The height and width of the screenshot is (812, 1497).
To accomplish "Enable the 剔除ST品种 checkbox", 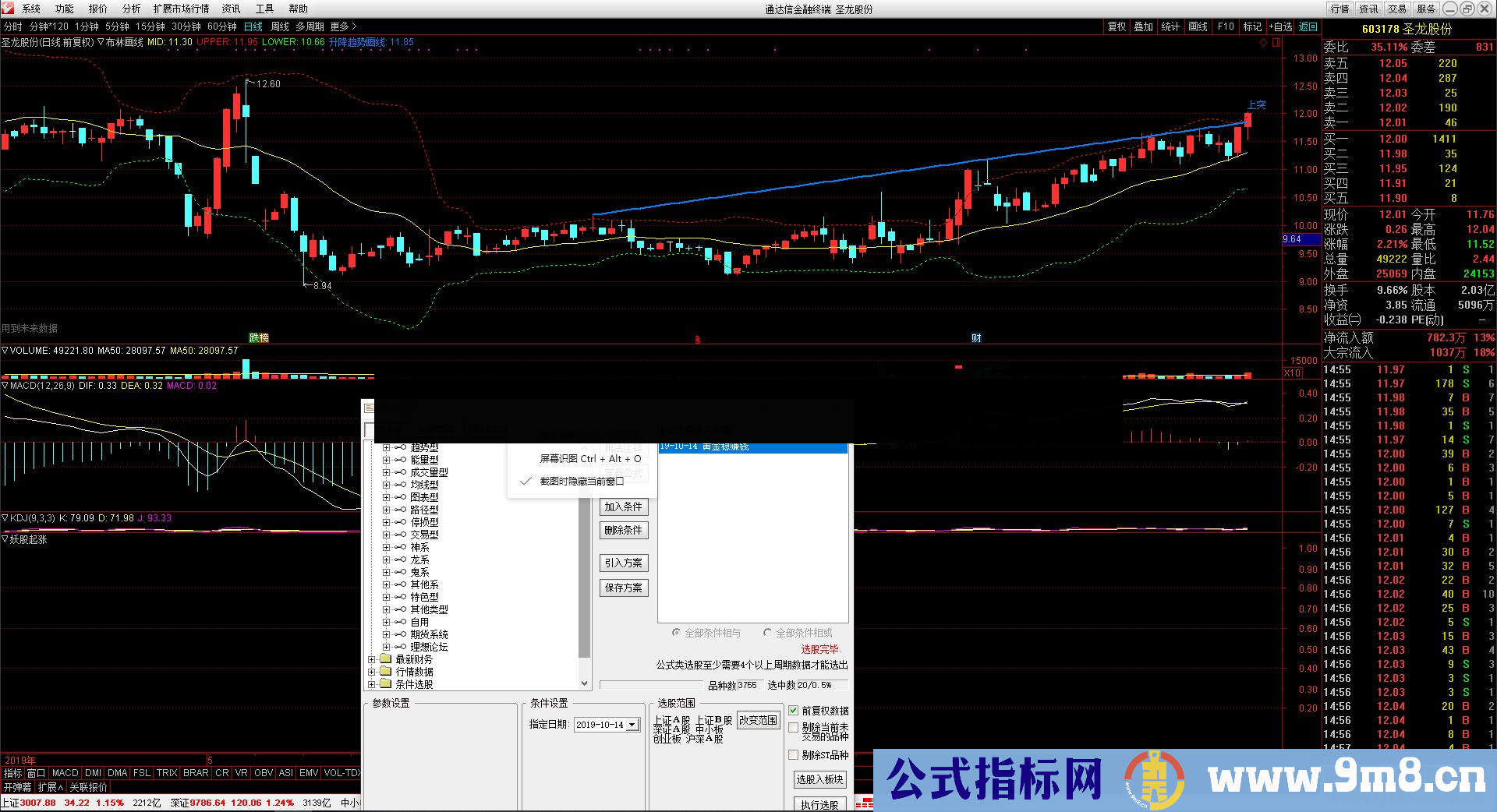I will coord(794,754).
